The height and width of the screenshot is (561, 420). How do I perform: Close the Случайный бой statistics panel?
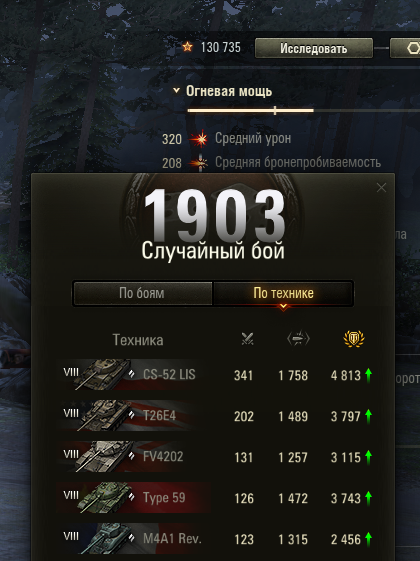point(381,187)
